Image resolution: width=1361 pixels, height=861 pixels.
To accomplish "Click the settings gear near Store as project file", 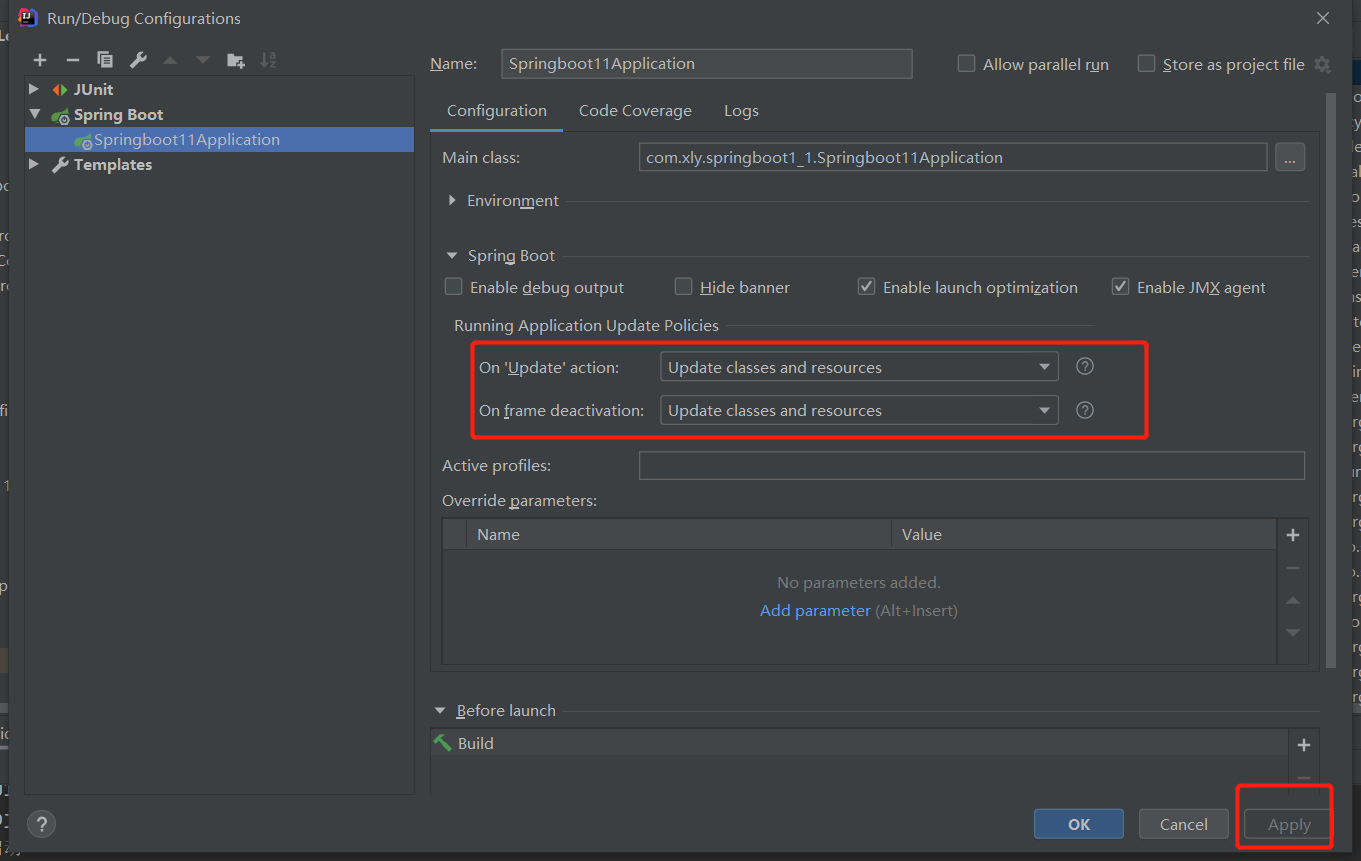I will pyautogui.click(x=1322, y=64).
